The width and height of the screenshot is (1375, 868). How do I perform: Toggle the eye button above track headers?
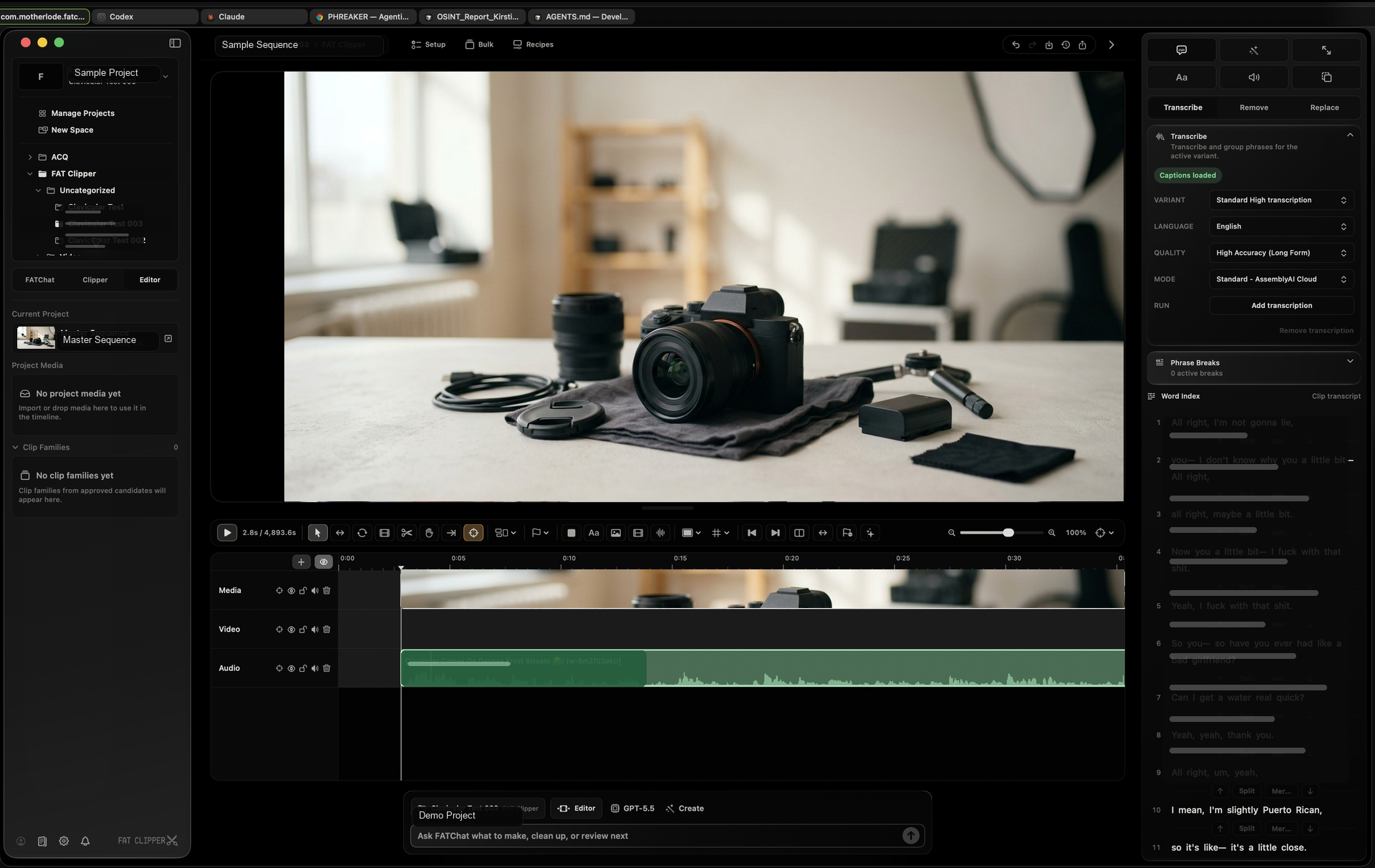pos(324,562)
